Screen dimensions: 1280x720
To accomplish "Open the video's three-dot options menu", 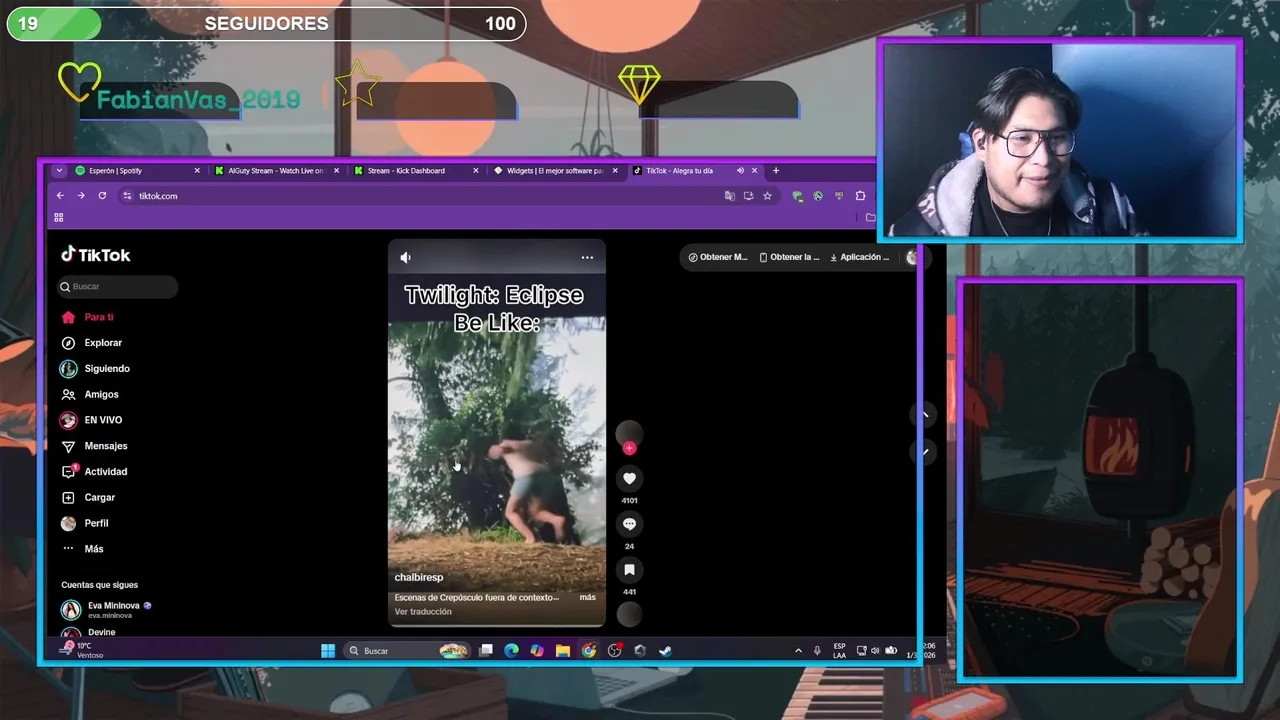I will coord(587,257).
